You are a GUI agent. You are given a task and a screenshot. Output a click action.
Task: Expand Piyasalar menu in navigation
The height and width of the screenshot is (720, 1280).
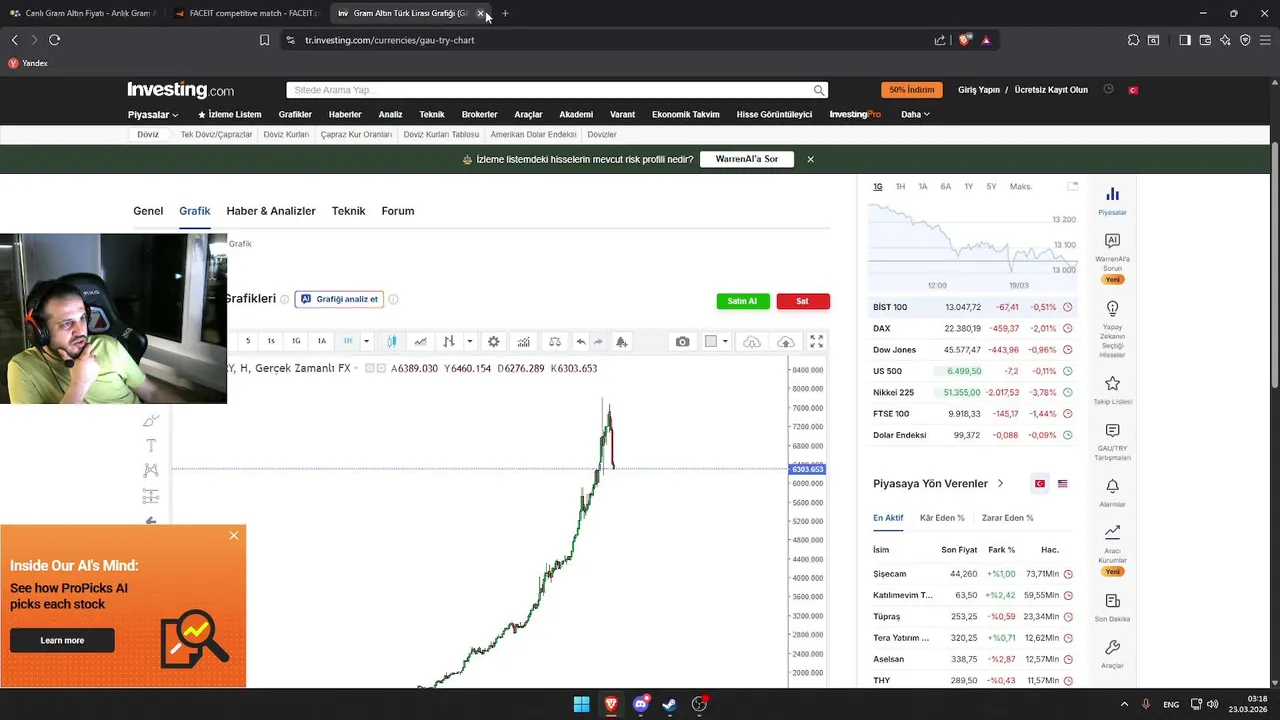pos(153,115)
